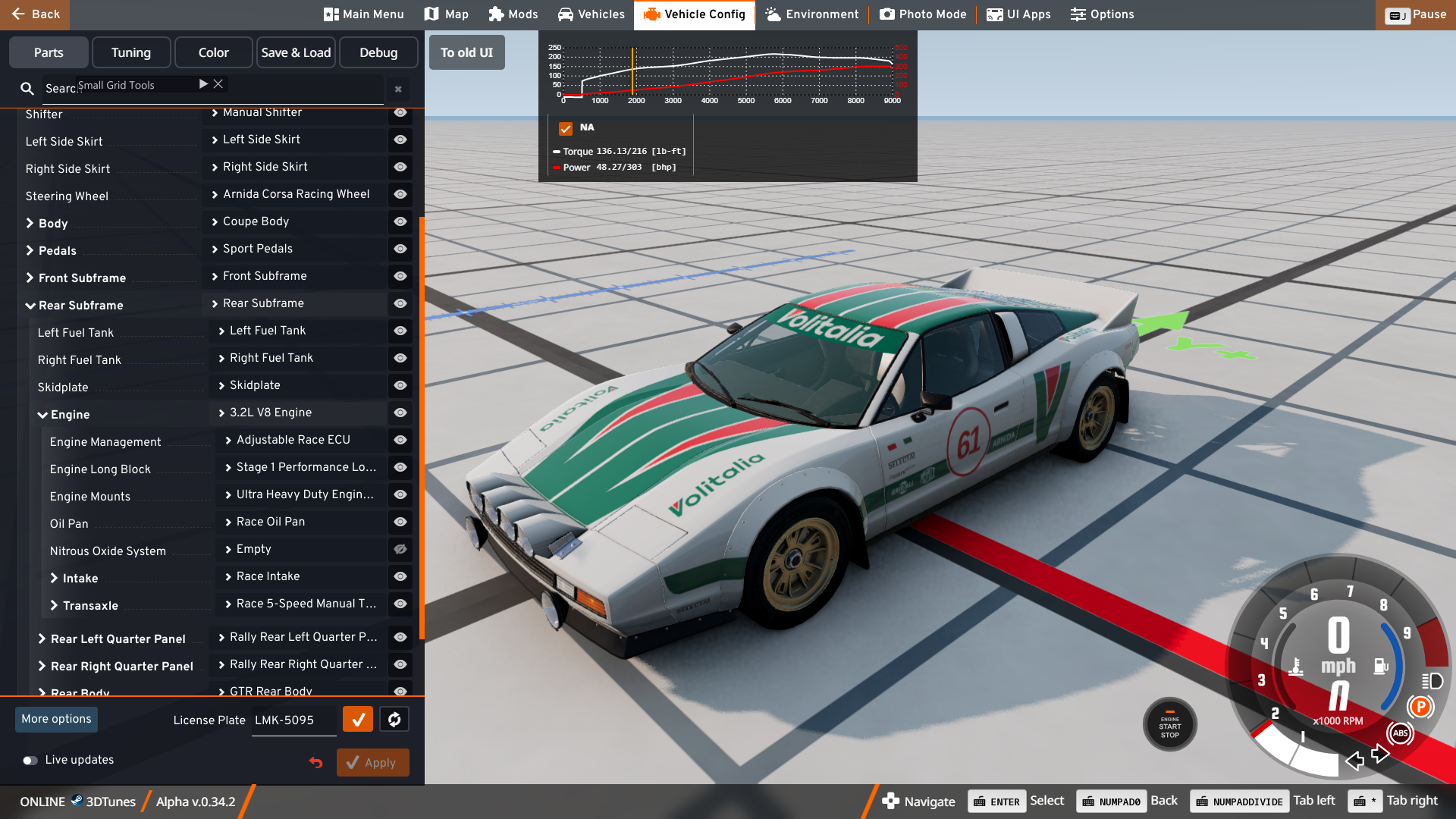The width and height of the screenshot is (1456, 819).
Task: Expand the Intake tree item
Action: 55,578
